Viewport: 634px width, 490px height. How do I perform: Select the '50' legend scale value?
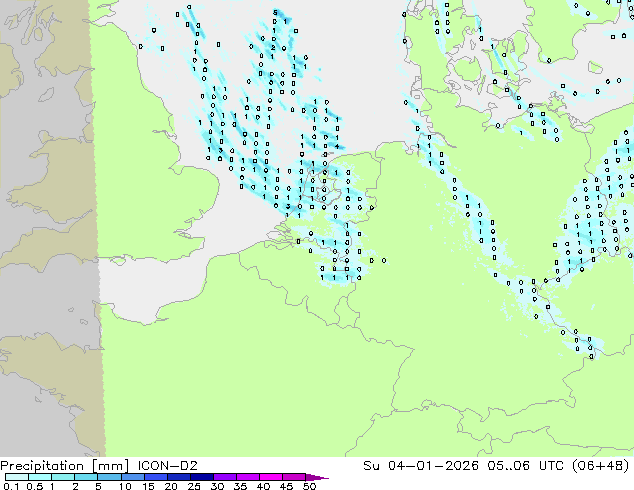coord(309,486)
